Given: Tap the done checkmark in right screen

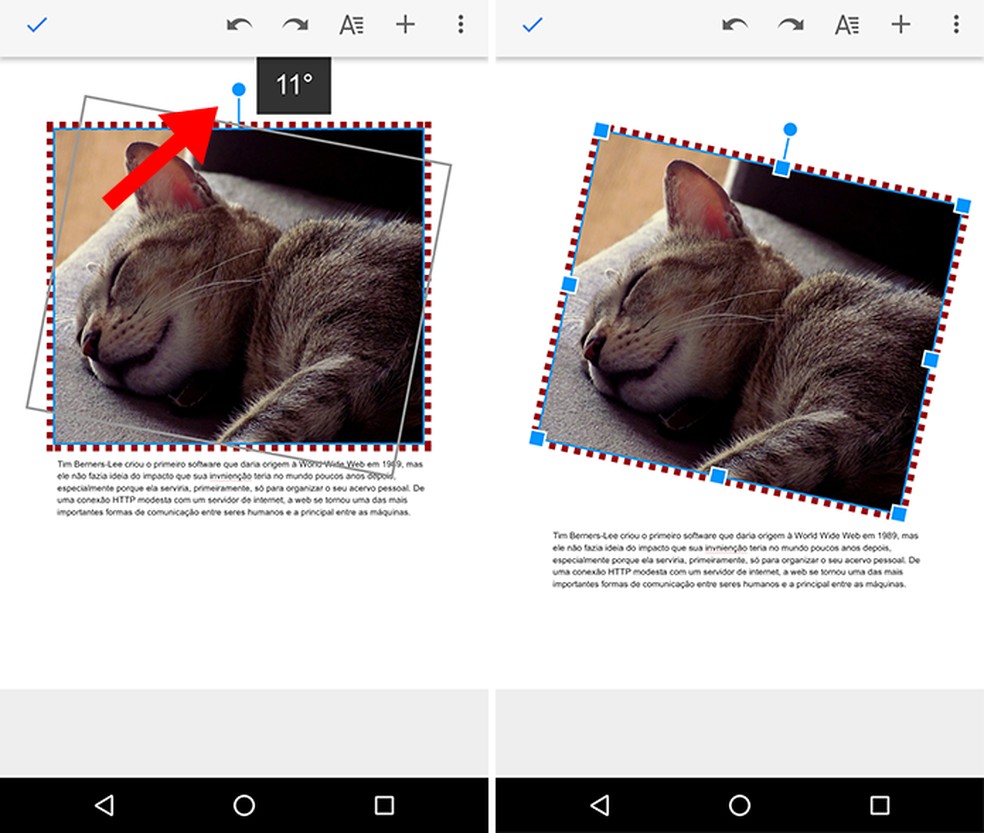Looking at the screenshot, I should 532,25.
